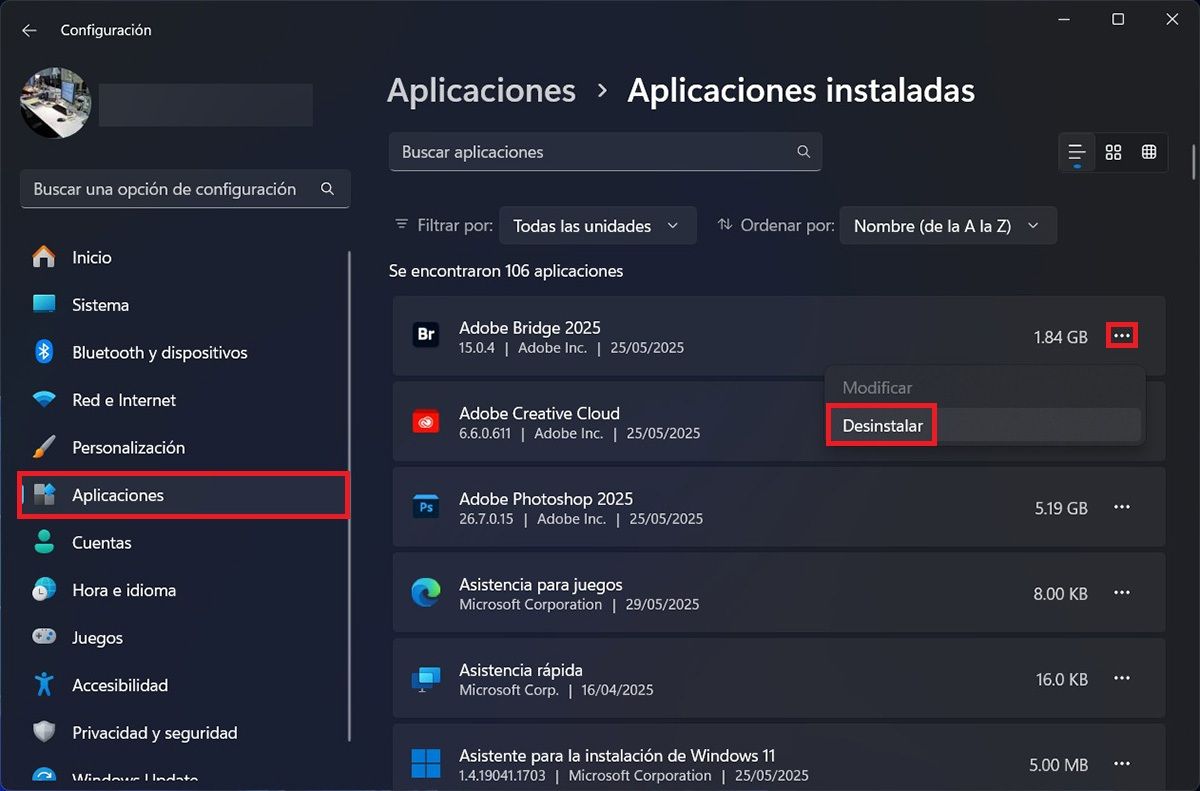Click the Privacidad y seguridad shield icon

pos(44,732)
